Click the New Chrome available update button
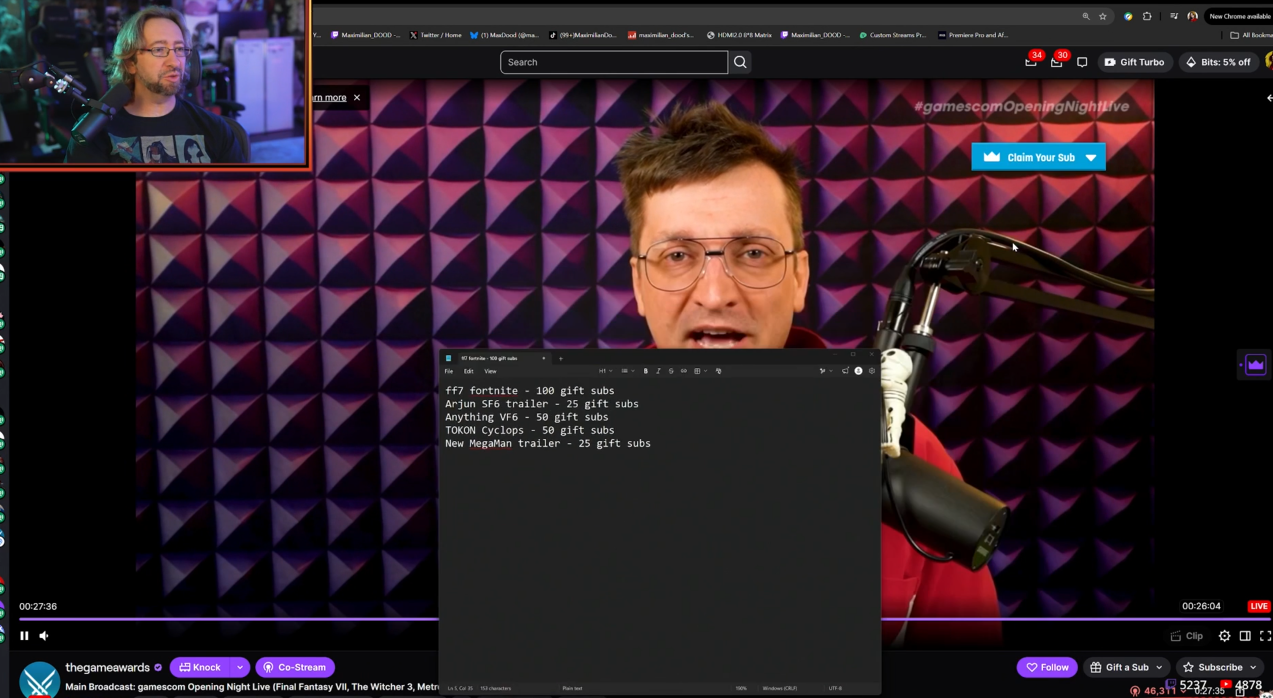The height and width of the screenshot is (698, 1273). (x=1239, y=16)
